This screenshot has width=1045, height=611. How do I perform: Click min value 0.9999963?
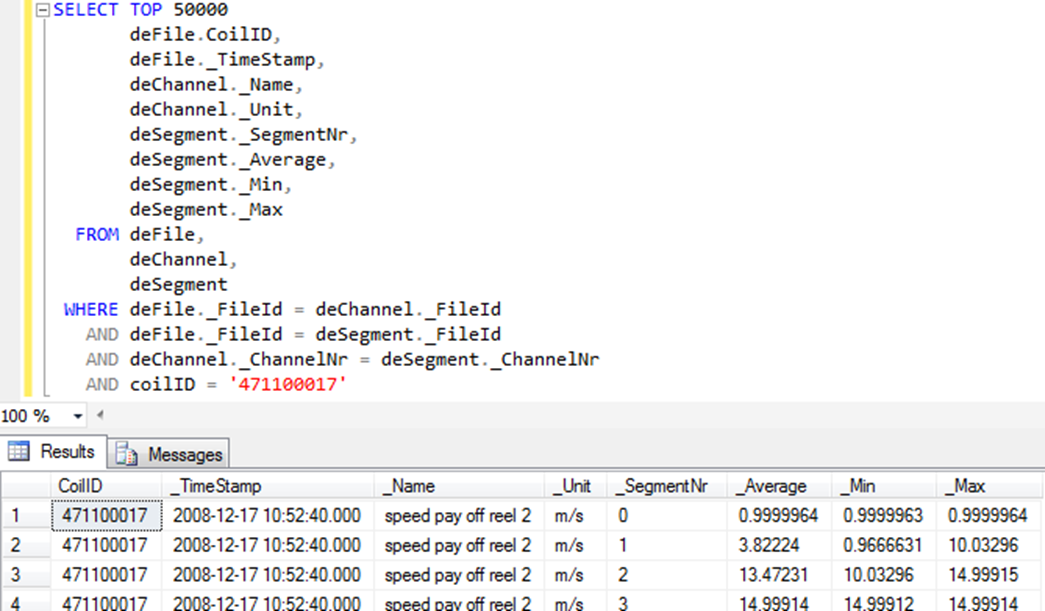point(884,515)
